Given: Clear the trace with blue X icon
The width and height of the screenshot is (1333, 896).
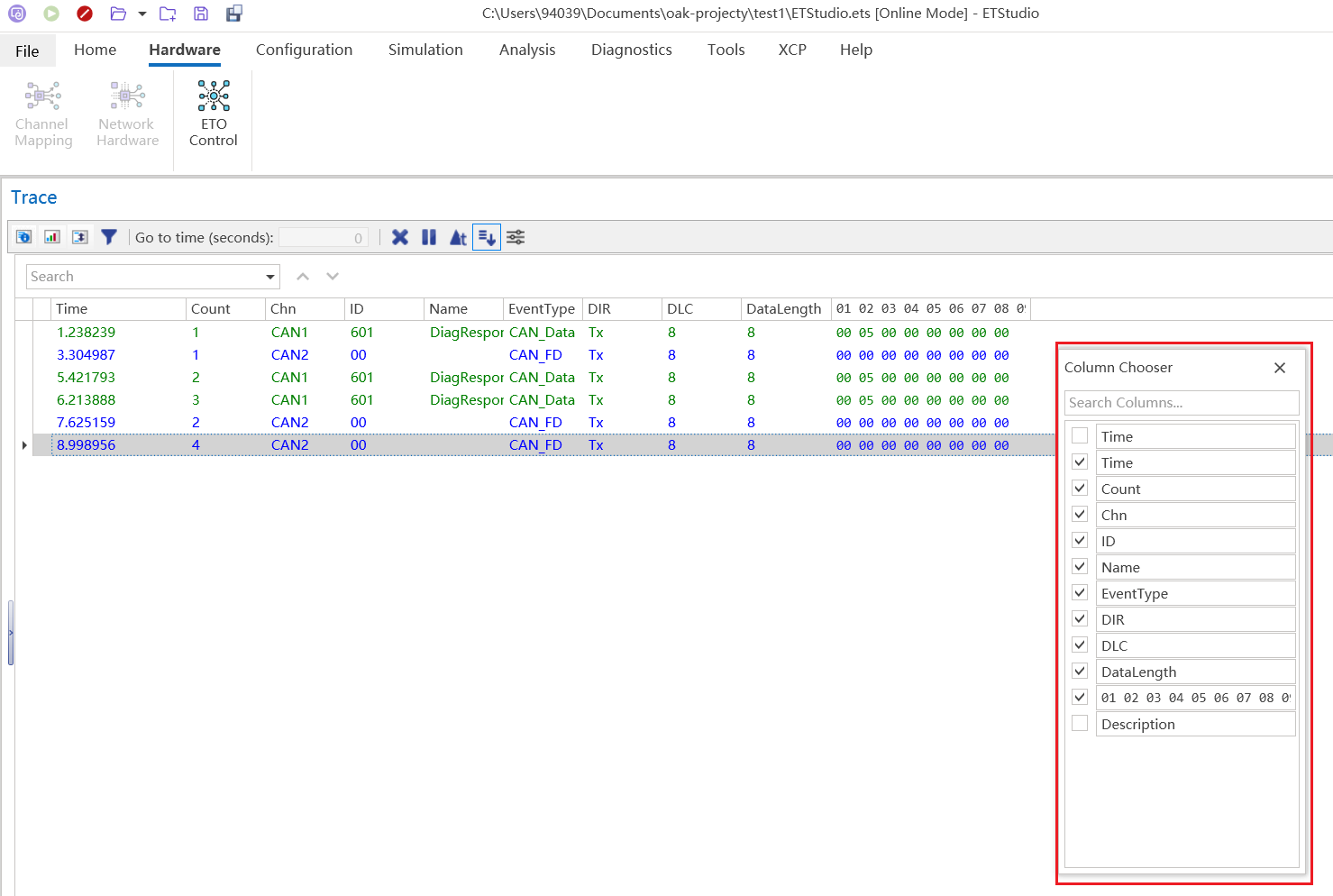Looking at the screenshot, I should [x=400, y=237].
